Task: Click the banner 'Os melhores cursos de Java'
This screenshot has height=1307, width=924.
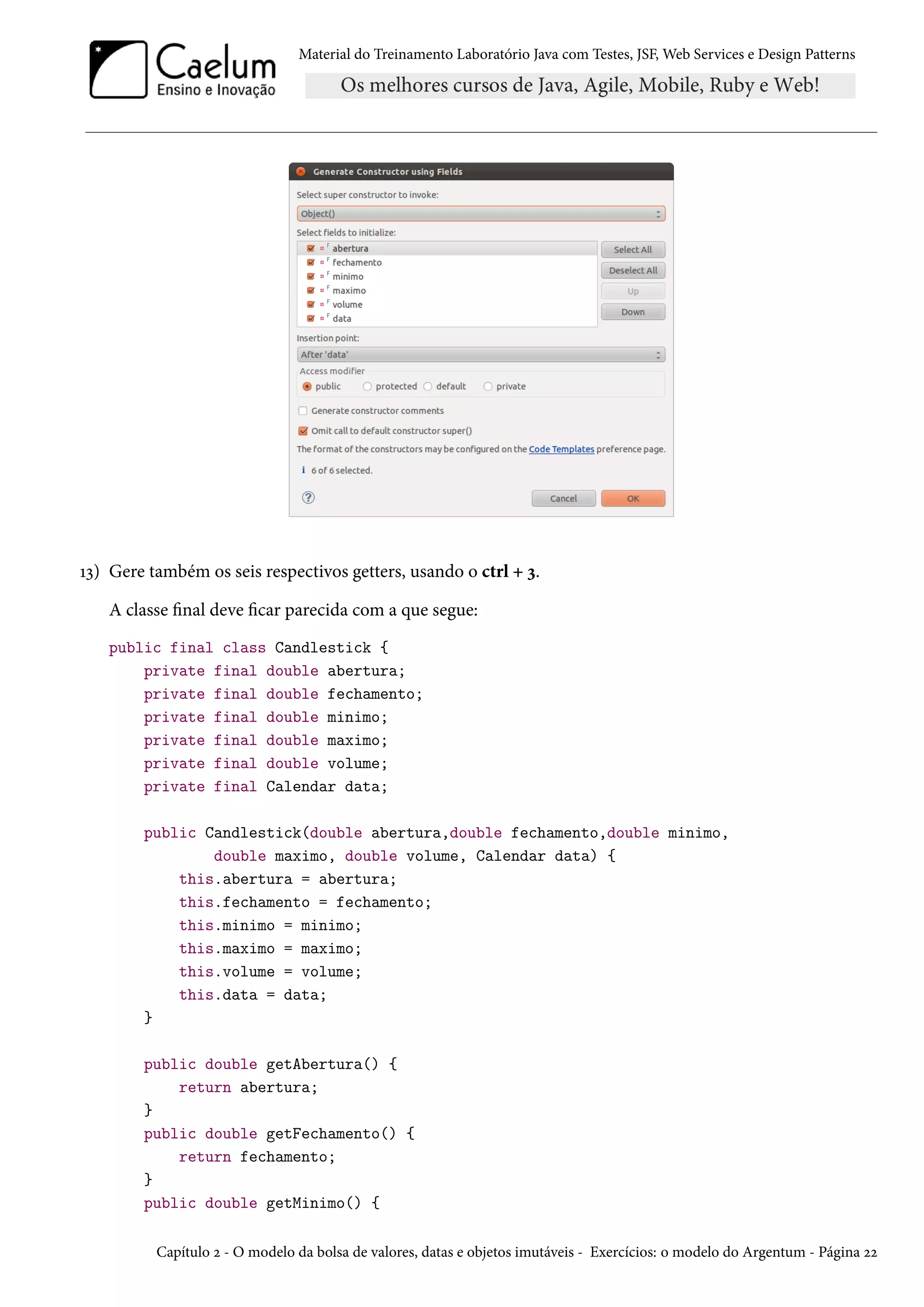Action: point(580,85)
